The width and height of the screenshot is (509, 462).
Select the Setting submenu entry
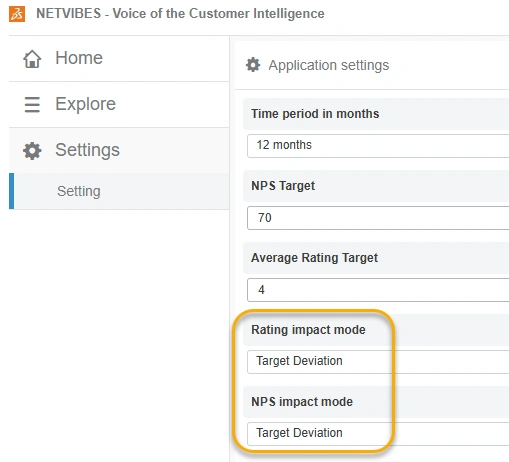(x=119, y=191)
